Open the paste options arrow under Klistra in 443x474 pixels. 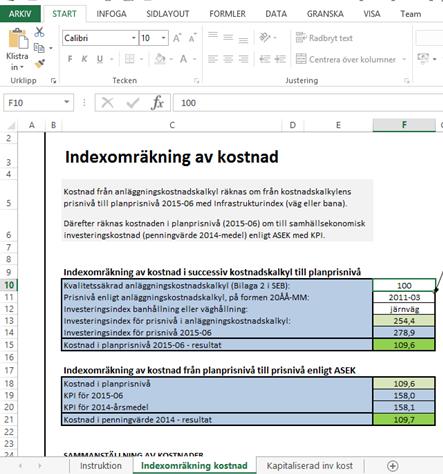pyautogui.click(x=22, y=68)
